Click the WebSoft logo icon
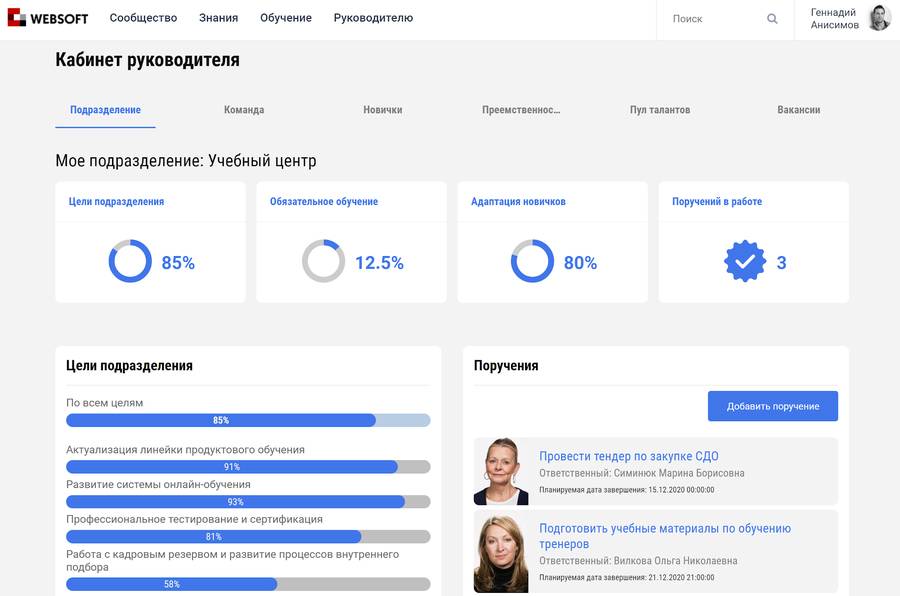Screen dimensions: 900x596 (x=17, y=18)
